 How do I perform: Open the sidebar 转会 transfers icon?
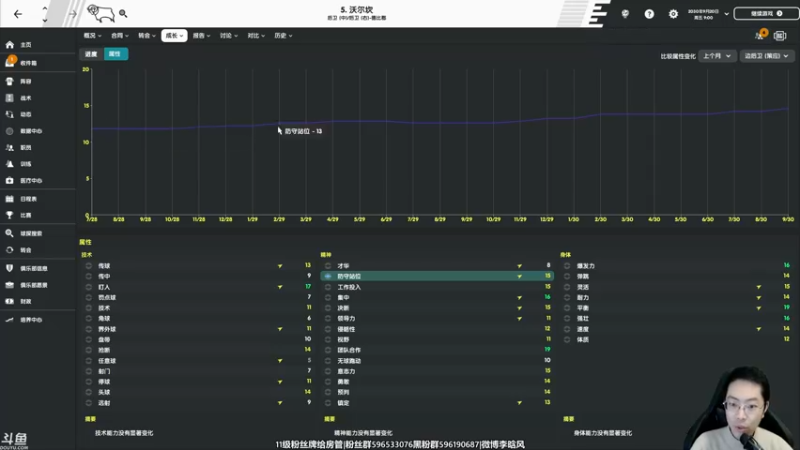pos(10,250)
